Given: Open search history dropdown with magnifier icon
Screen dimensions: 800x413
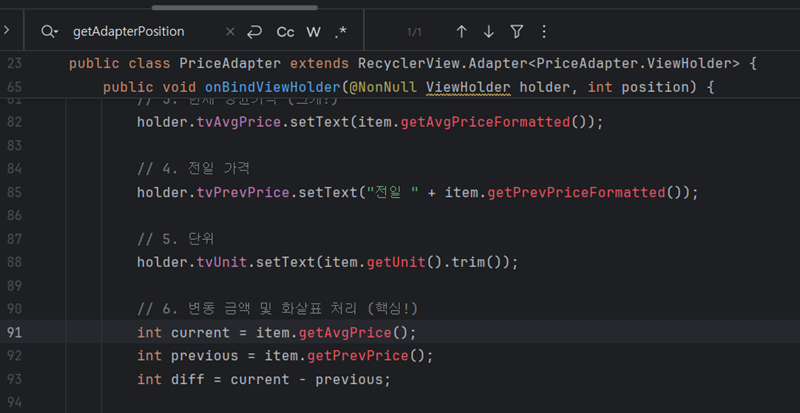Looking at the screenshot, I should pyautogui.click(x=49, y=32).
